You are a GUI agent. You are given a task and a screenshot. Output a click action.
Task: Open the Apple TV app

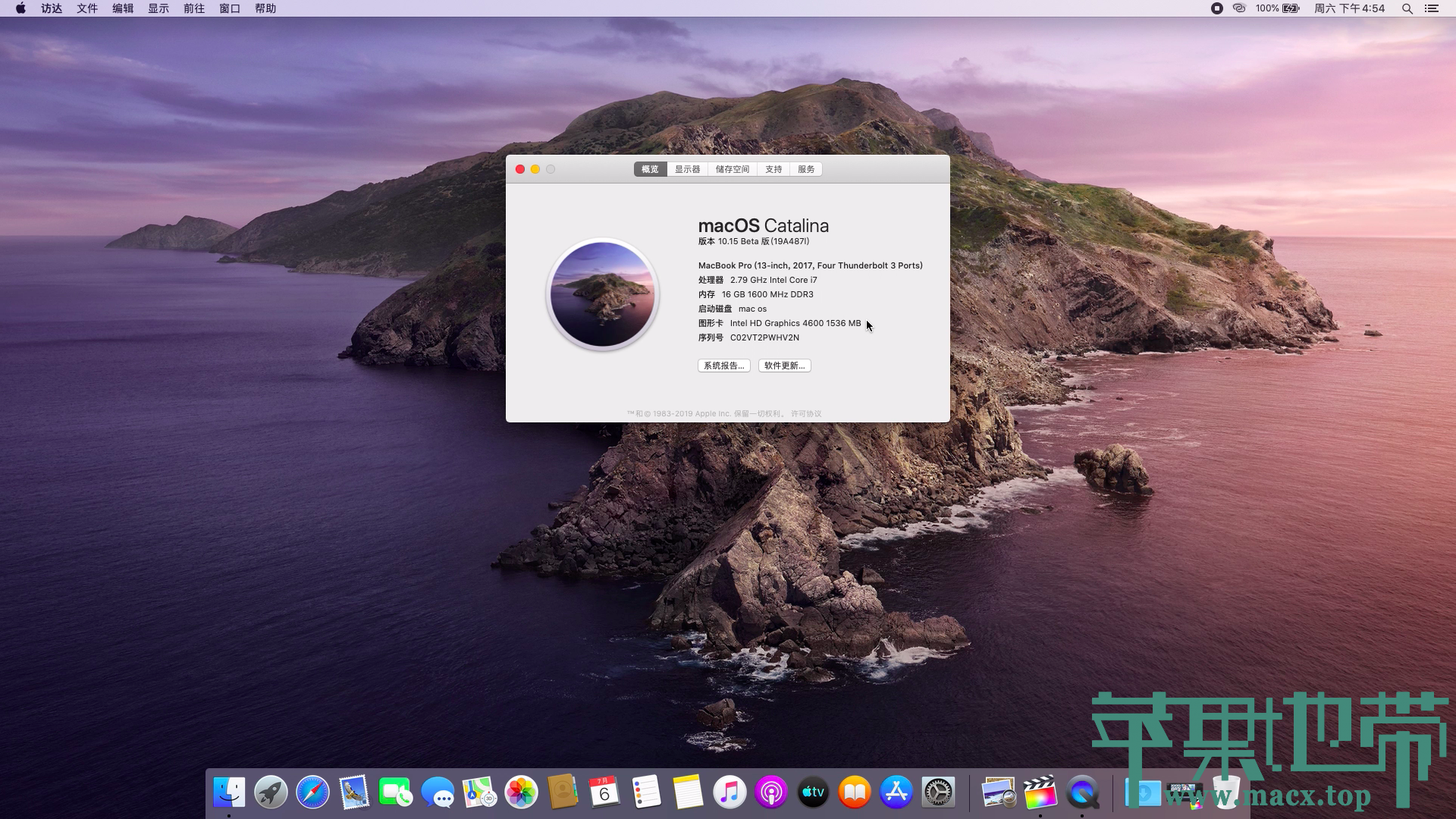click(813, 793)
